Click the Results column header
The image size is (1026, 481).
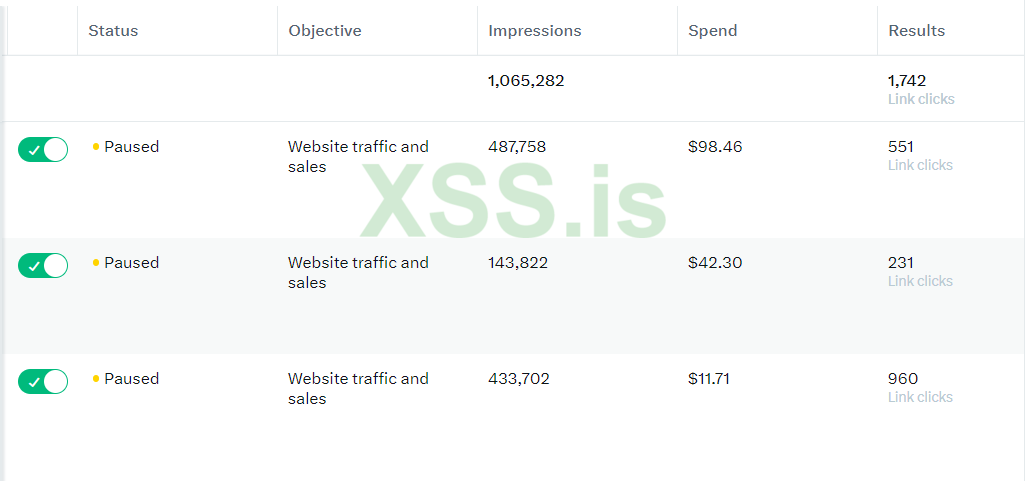click(x=916, y=31)
